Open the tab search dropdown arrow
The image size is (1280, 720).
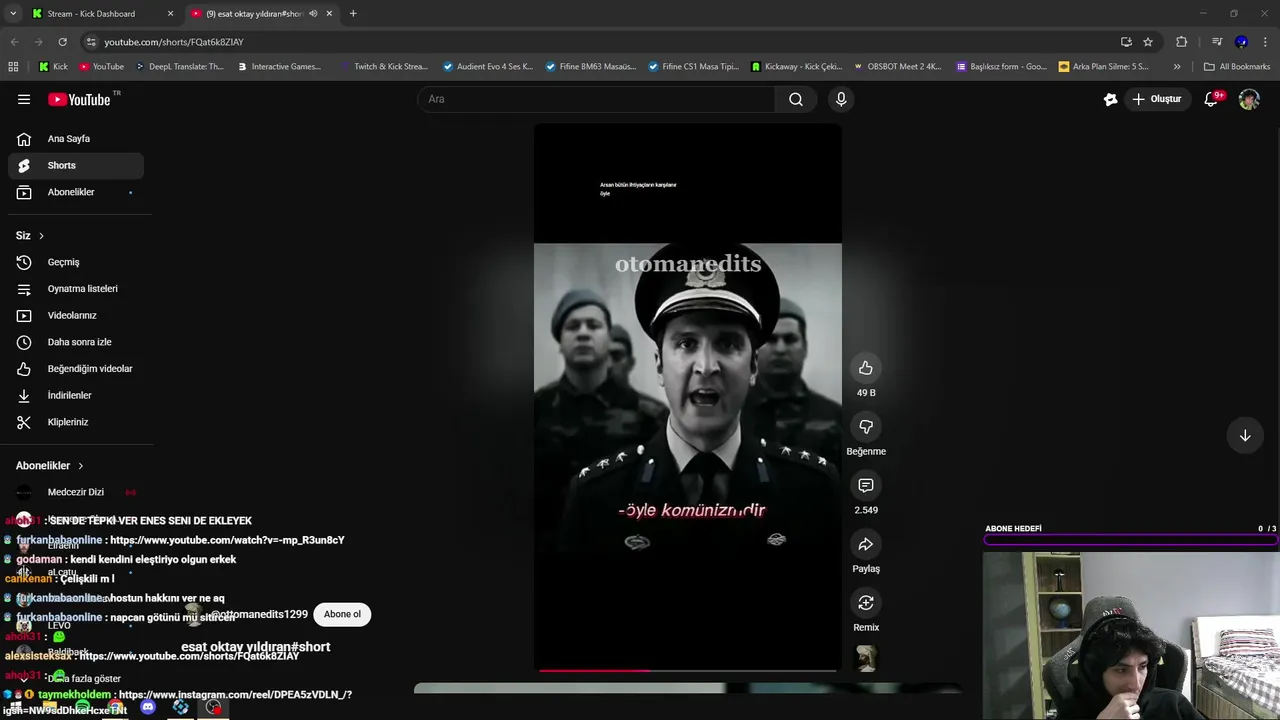point(13,14)
